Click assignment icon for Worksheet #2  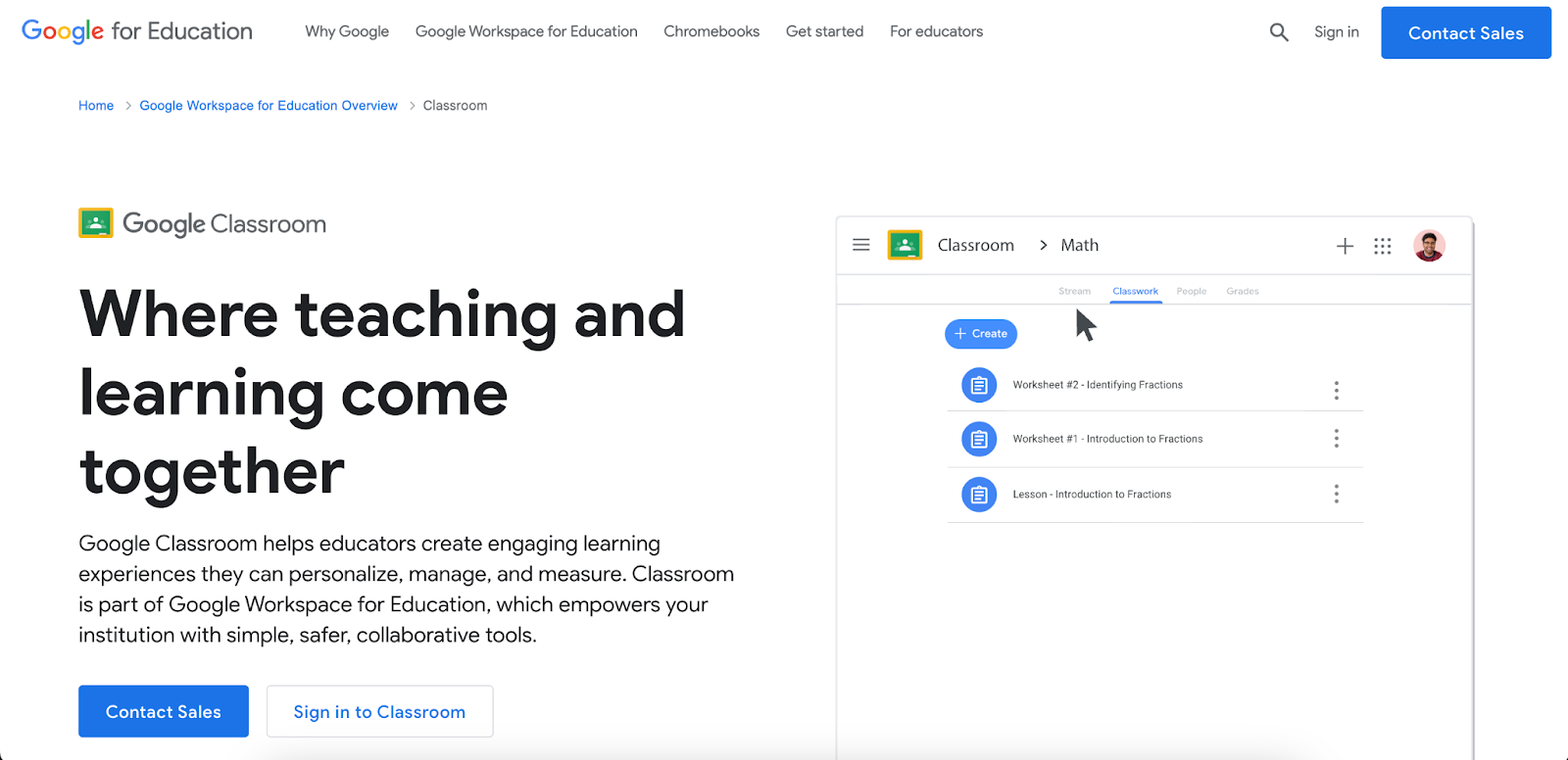pos(979,385)
